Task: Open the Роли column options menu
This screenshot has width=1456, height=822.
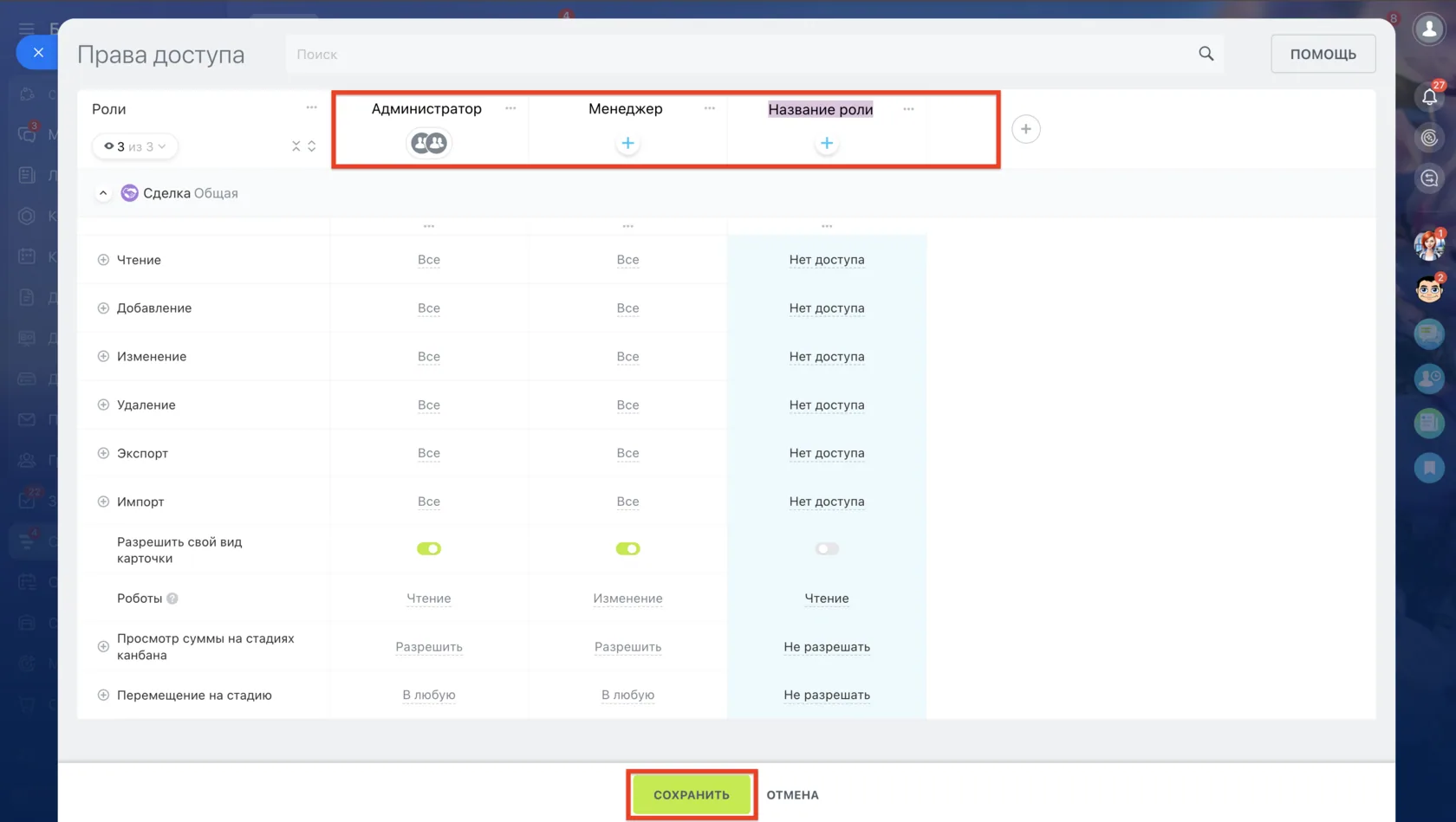Action: pos(311,107)
